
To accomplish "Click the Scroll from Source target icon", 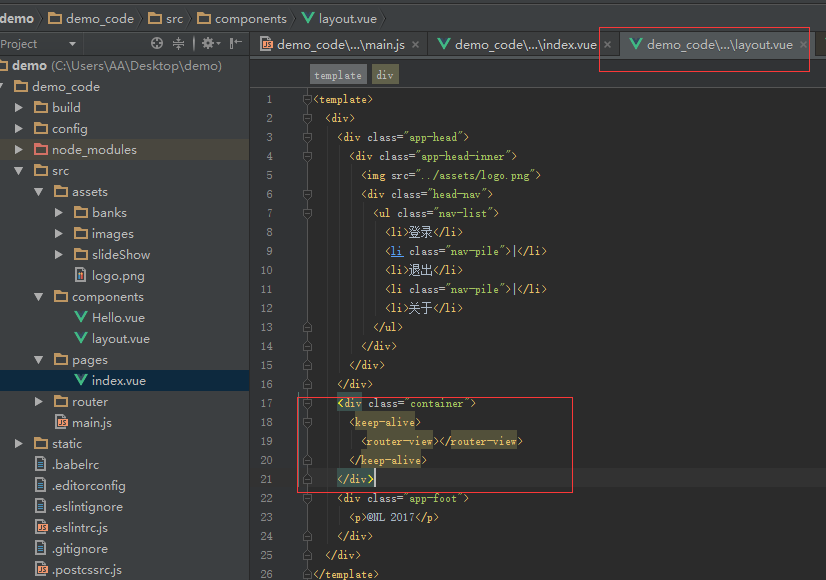I will [156, 43].
